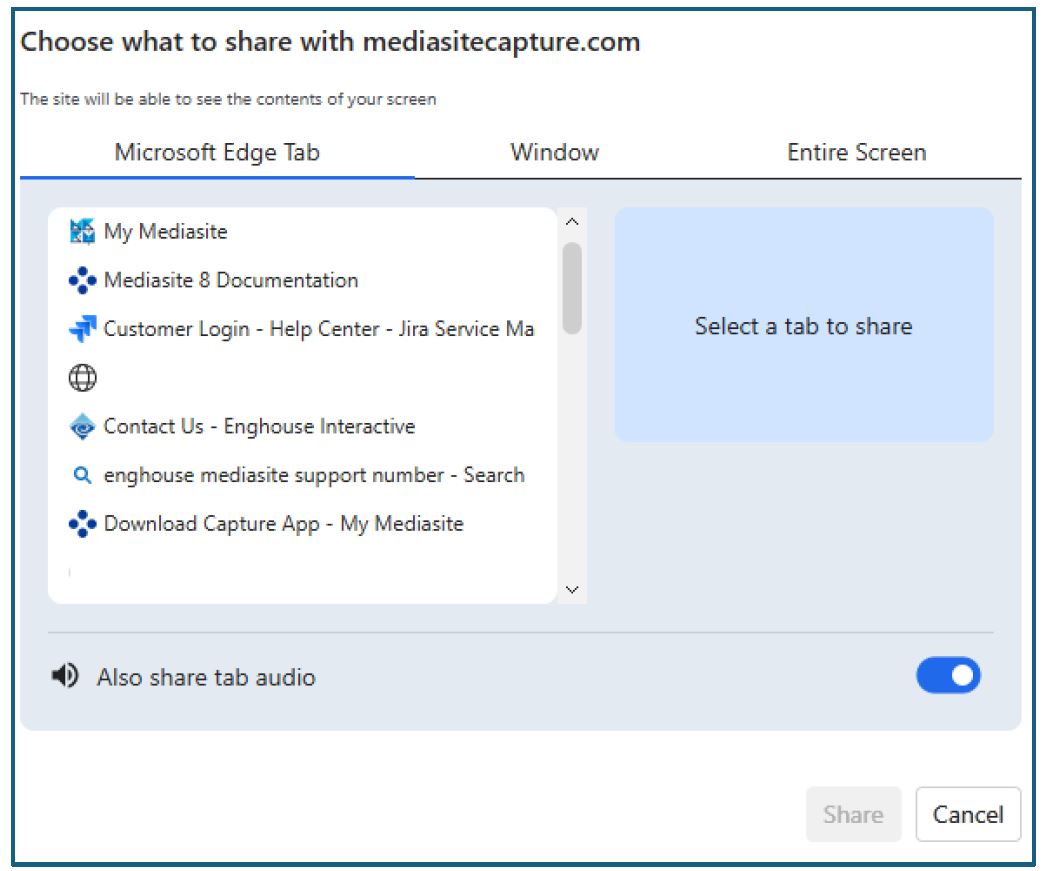The height and width of the screenshot is (871, 1049).
Task: Switch to the Entire Screen tab
Action: [x=856, y=153]
